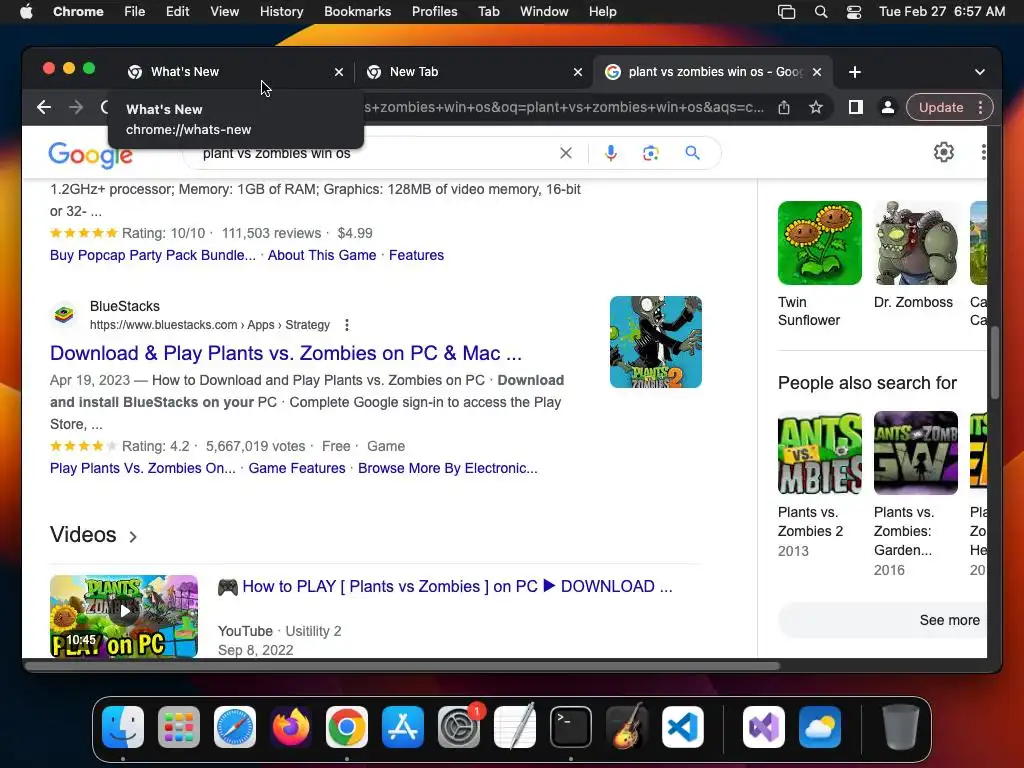Click the blue magnifier search icon

tap(692, 153)
